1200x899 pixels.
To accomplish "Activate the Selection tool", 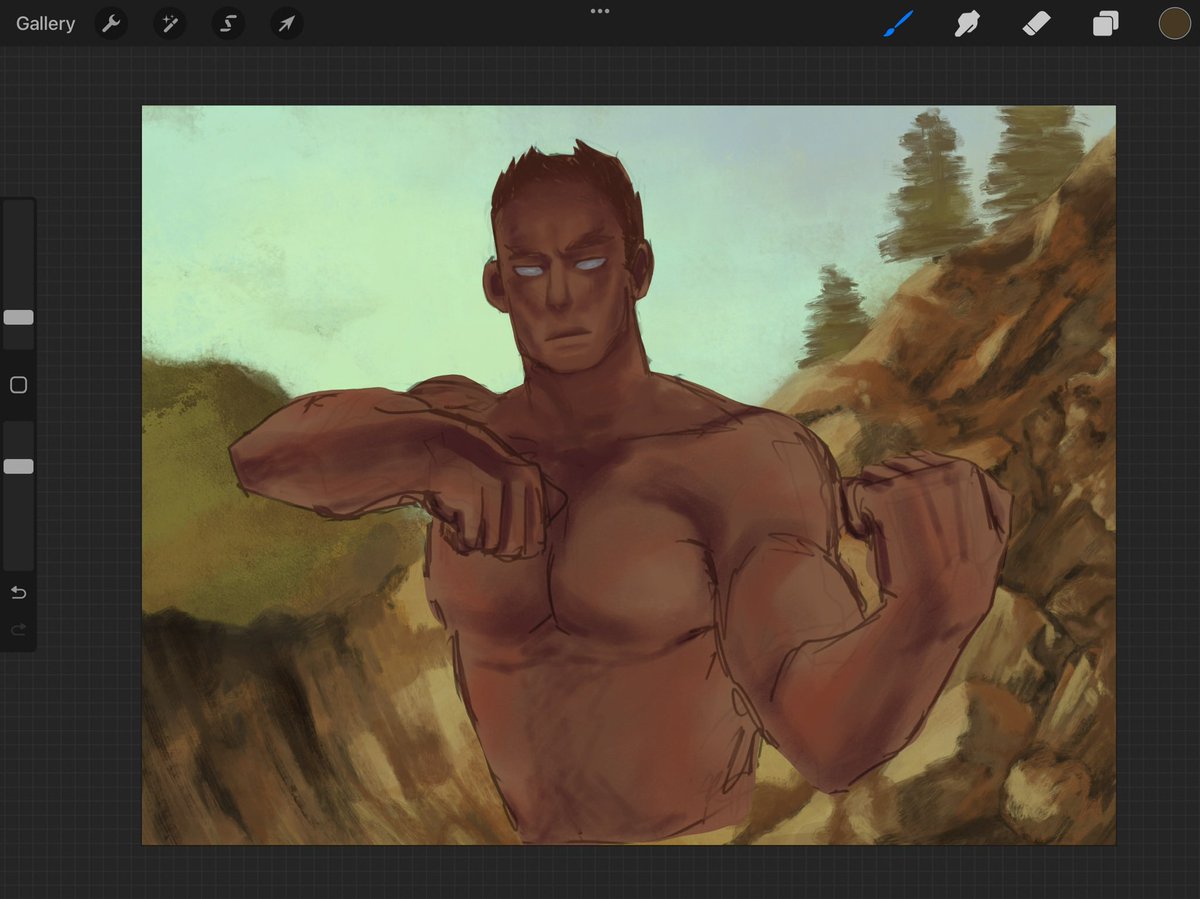I will click(228, 23).
